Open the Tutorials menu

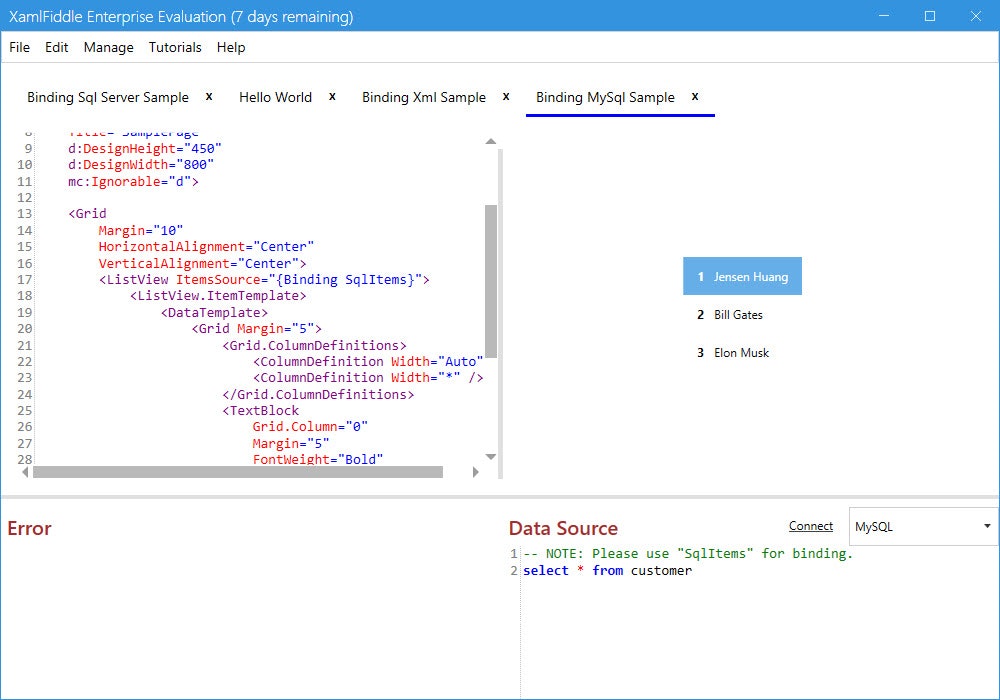tap(175, 47)
